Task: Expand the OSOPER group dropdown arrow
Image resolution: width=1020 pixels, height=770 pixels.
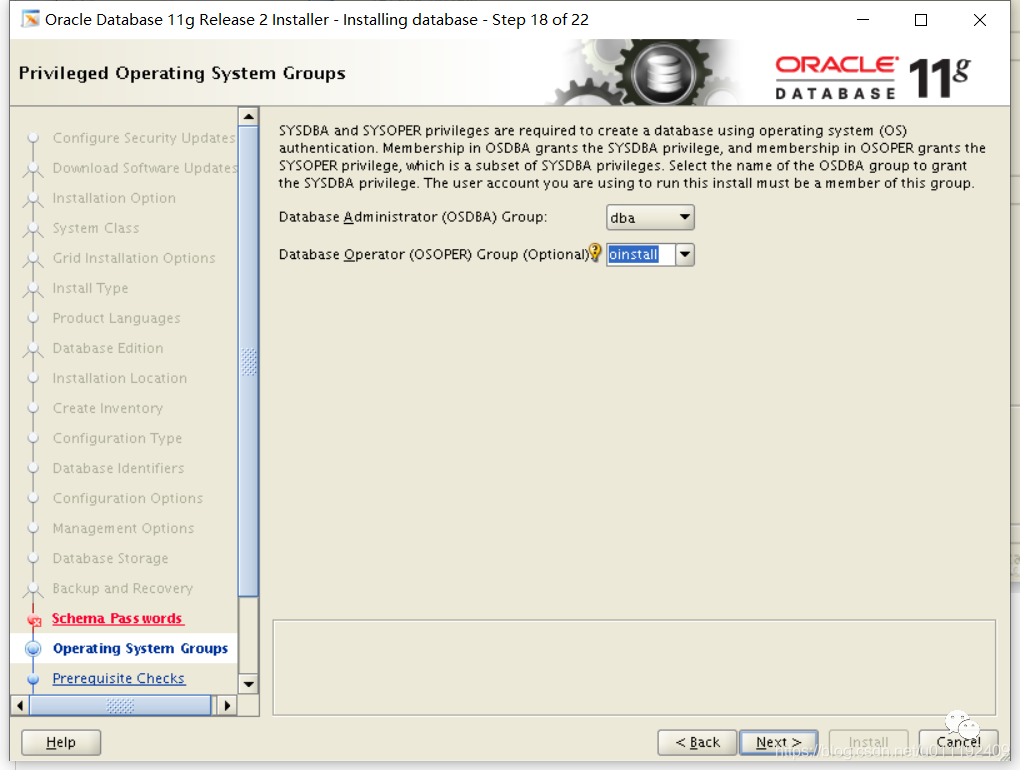Action: (x=685, y=254)
